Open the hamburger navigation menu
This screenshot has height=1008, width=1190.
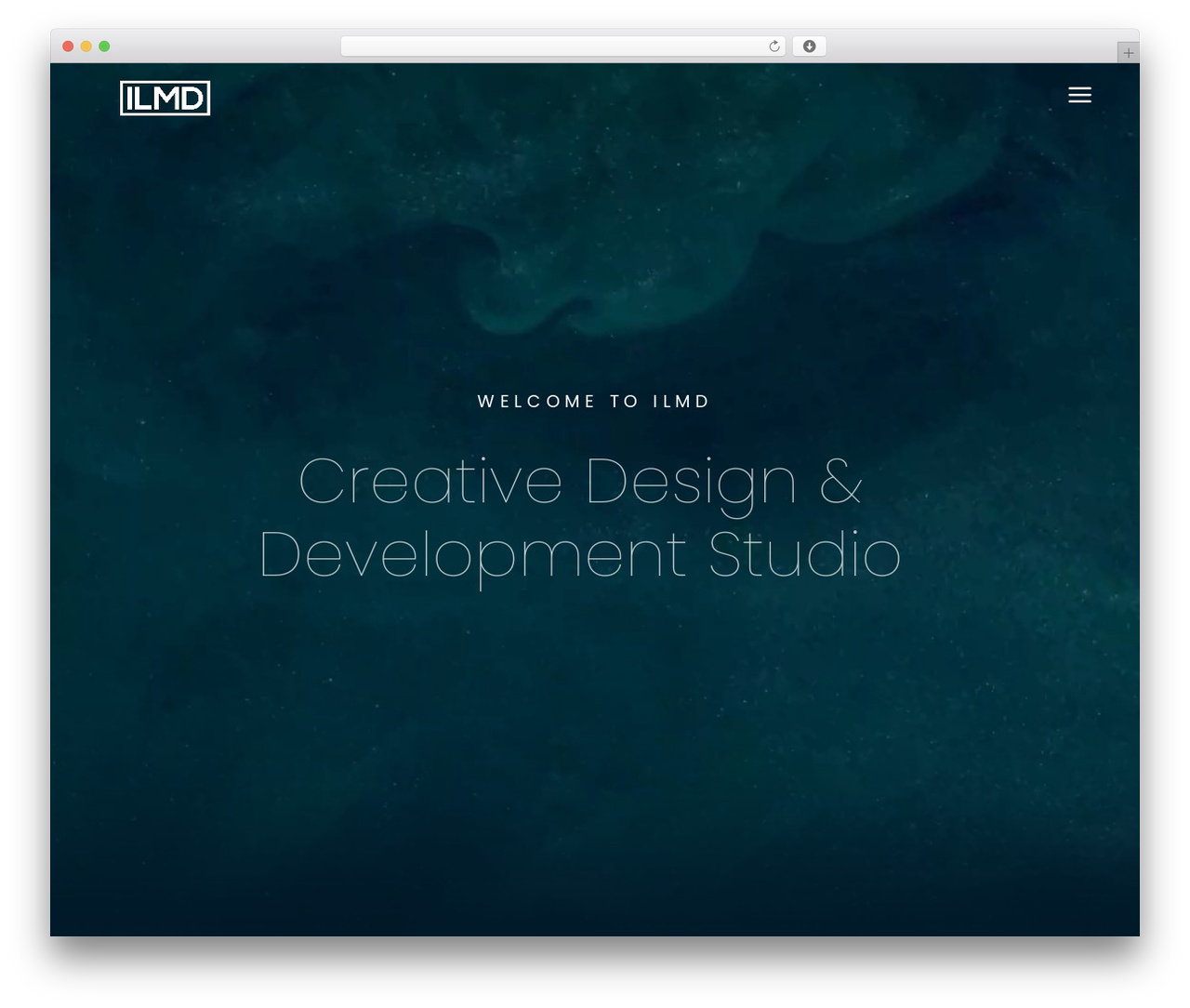click(x=1079, y=95)
